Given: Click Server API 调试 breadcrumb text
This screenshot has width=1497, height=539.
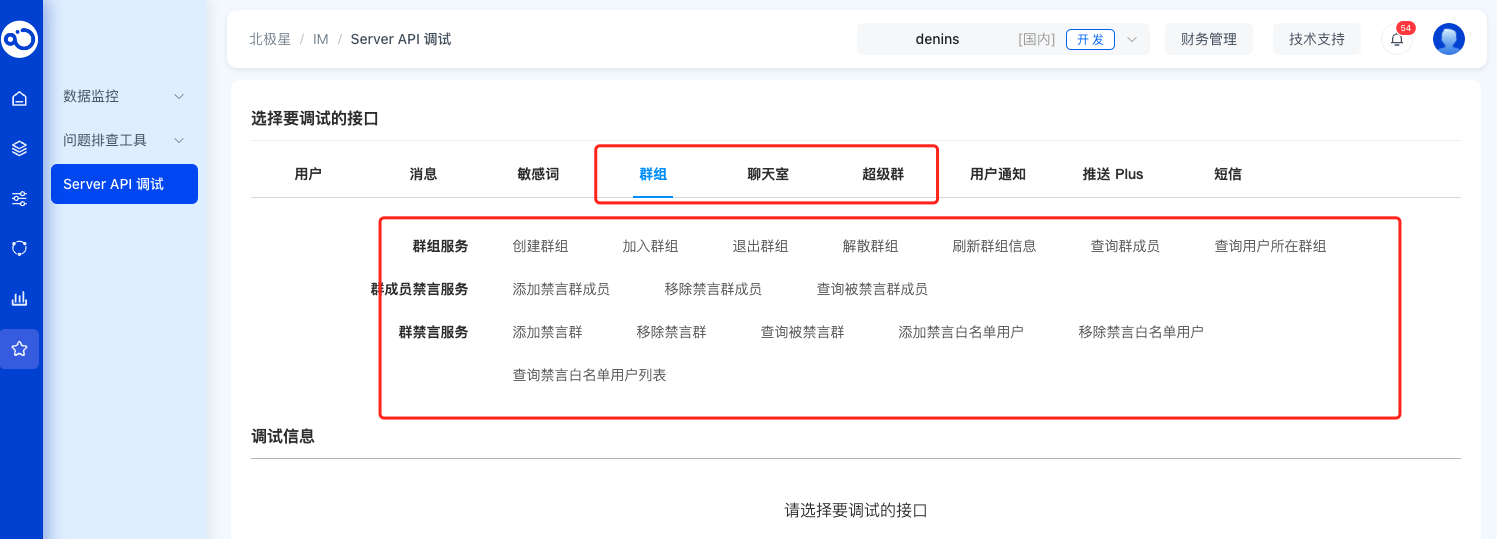Looking at the screenshot, I should [401, 39].
